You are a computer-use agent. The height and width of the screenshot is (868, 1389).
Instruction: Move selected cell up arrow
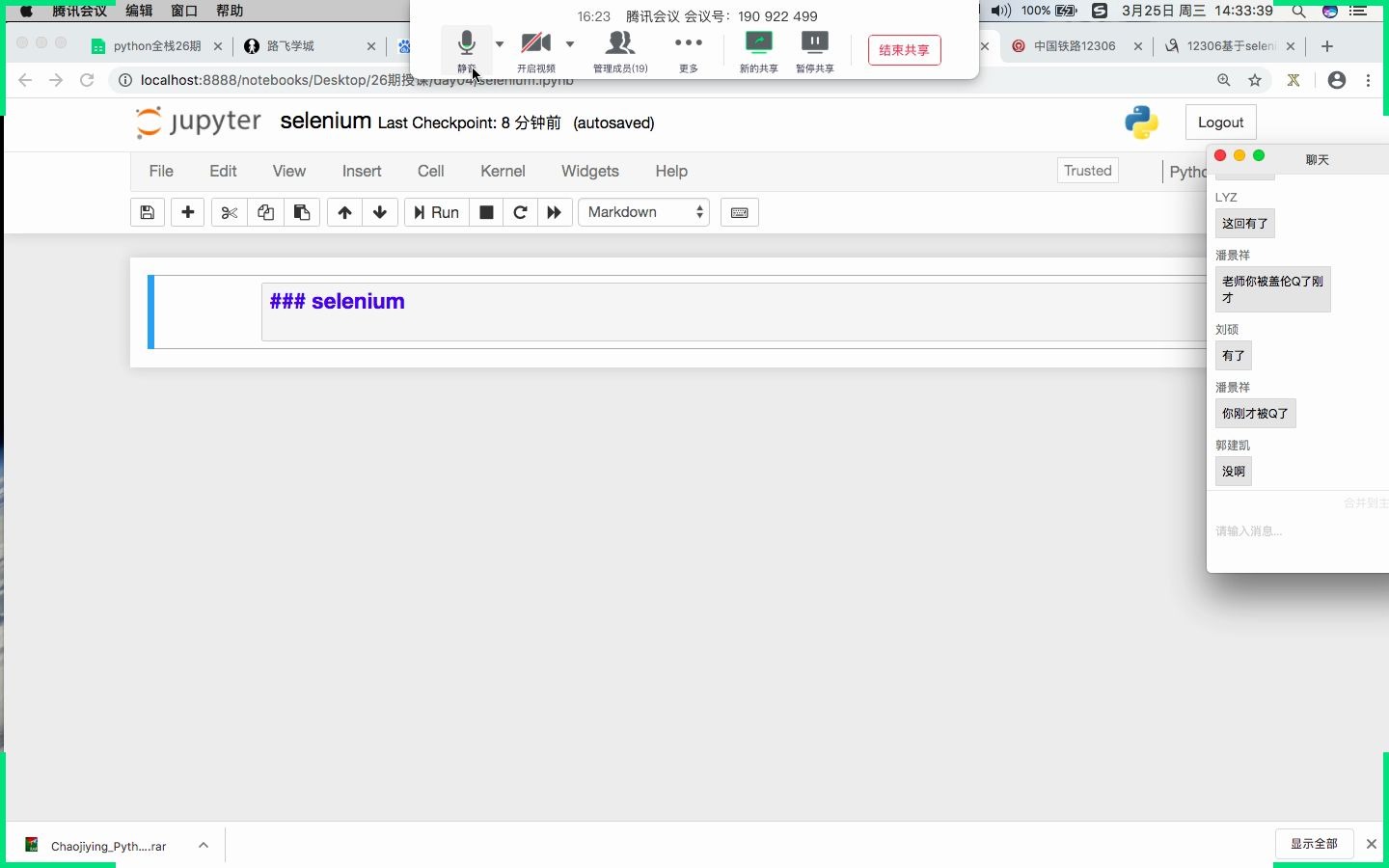click(345, 212)
